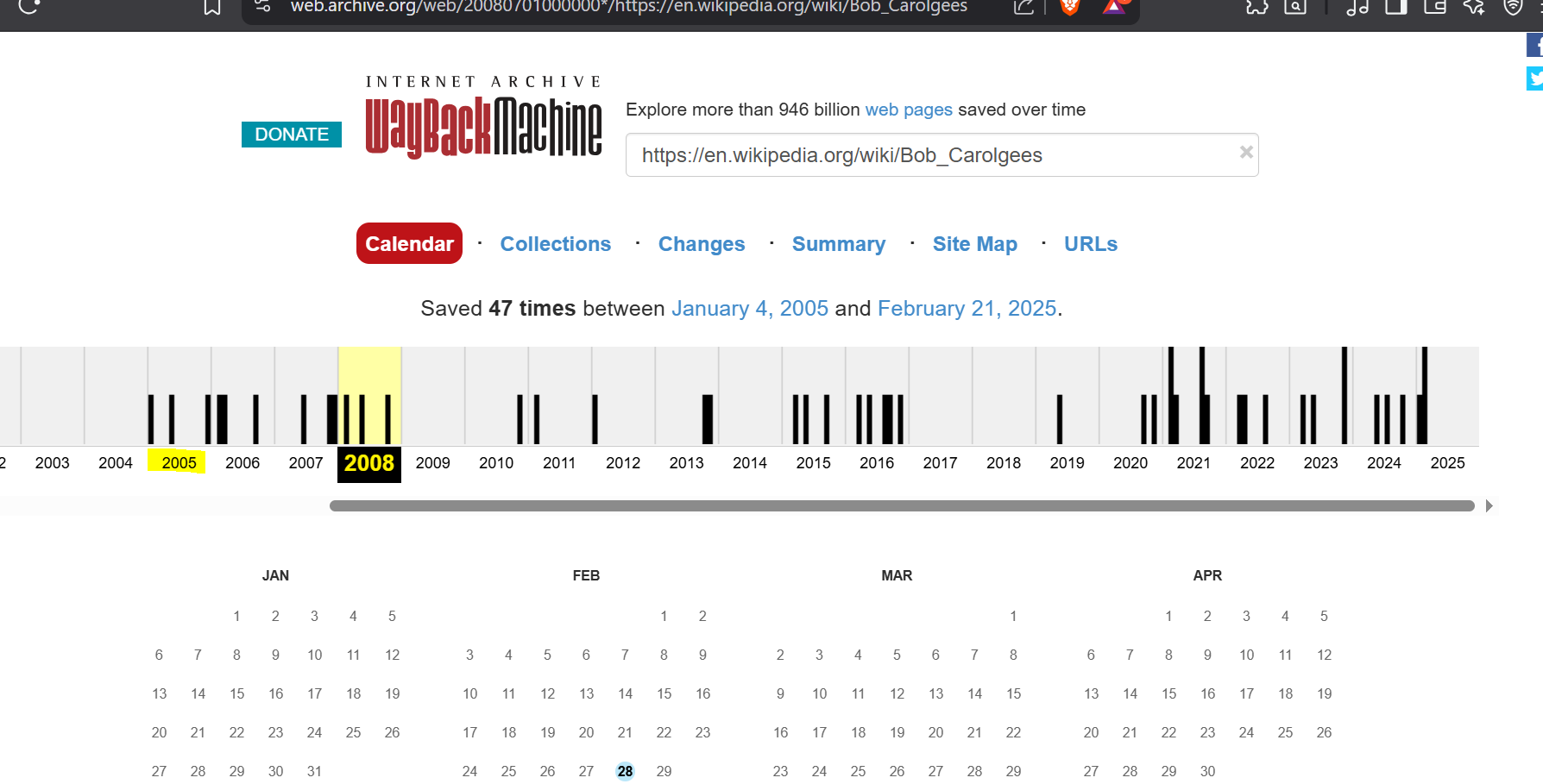Select year 2024 on the timeline
The height and width of the screenshot is (784, 1543).
tap(1384, 463)
